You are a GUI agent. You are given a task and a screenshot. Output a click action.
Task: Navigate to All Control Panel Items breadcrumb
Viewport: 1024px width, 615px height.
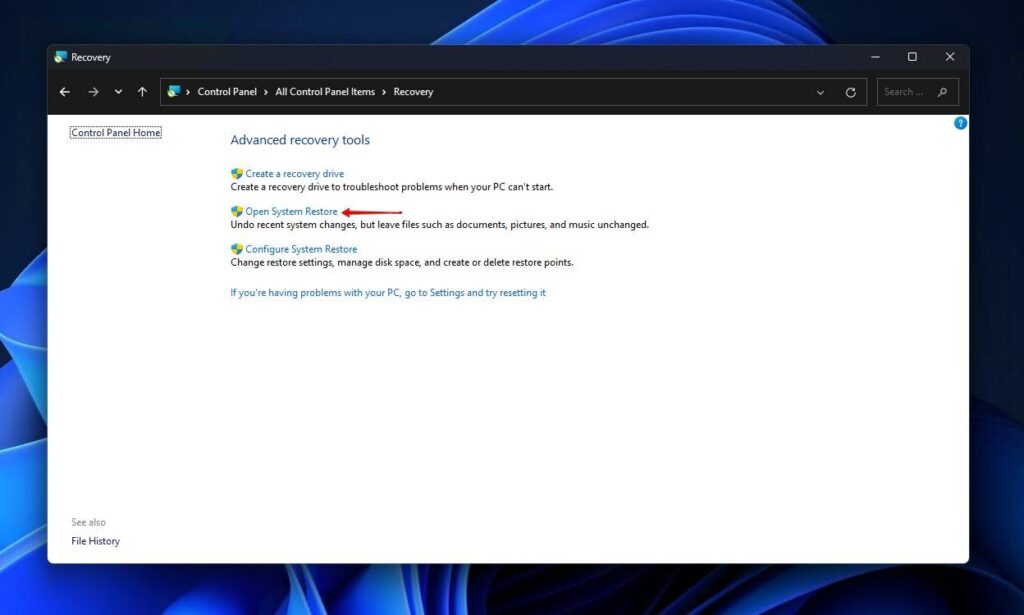point(325,91)
